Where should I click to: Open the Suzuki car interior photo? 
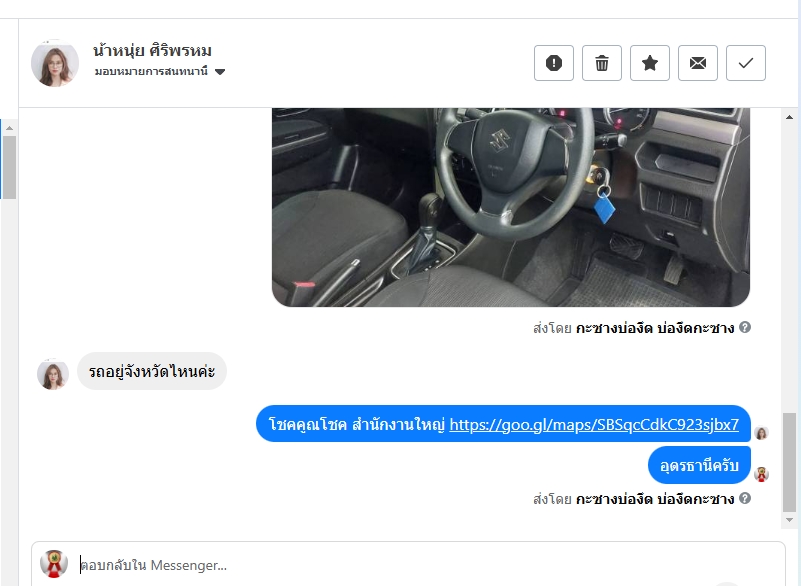tap(511, 207)
